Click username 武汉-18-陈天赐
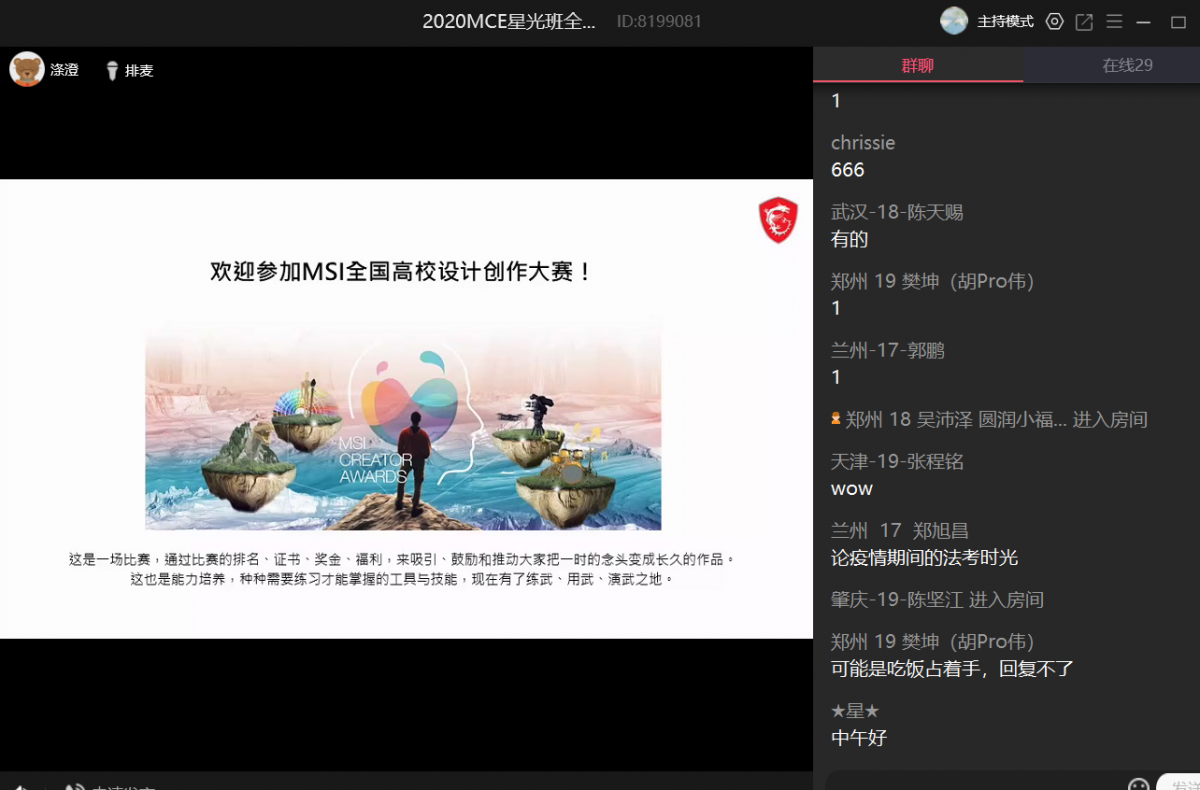This screenshot has width=1200, height=790. click(897, 212)
